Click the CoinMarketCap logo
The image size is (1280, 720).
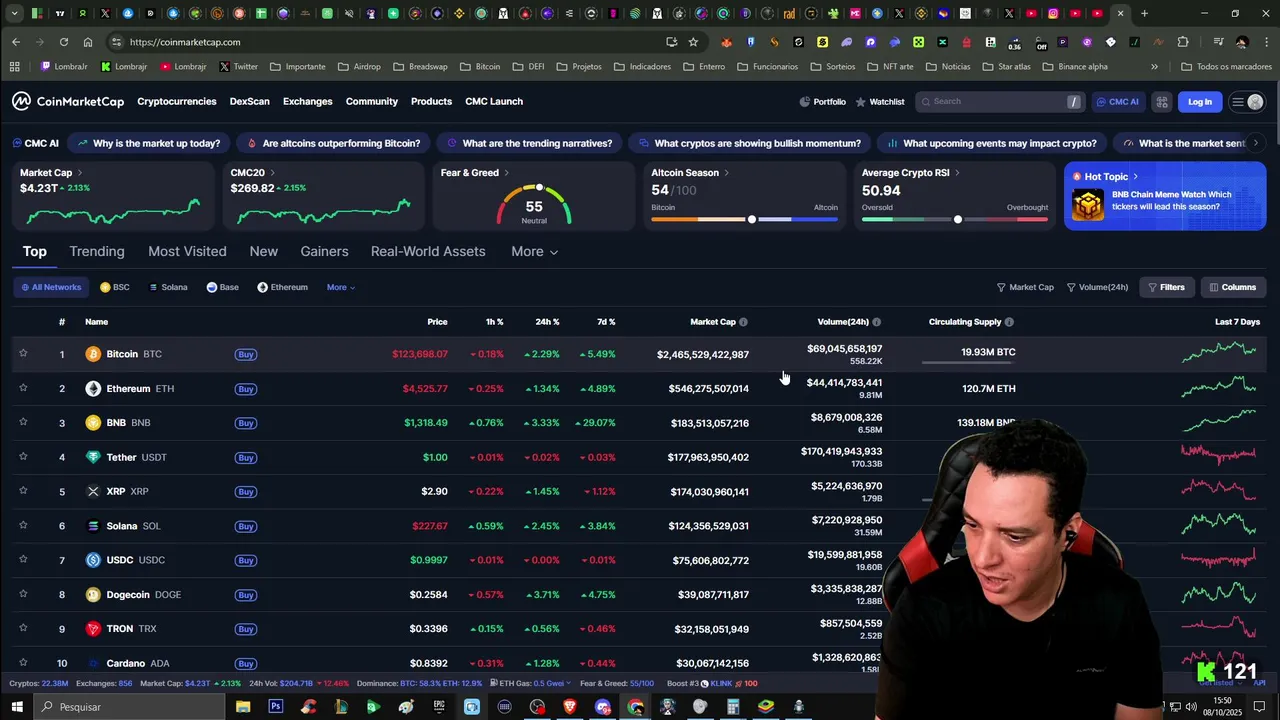[68, 101]
